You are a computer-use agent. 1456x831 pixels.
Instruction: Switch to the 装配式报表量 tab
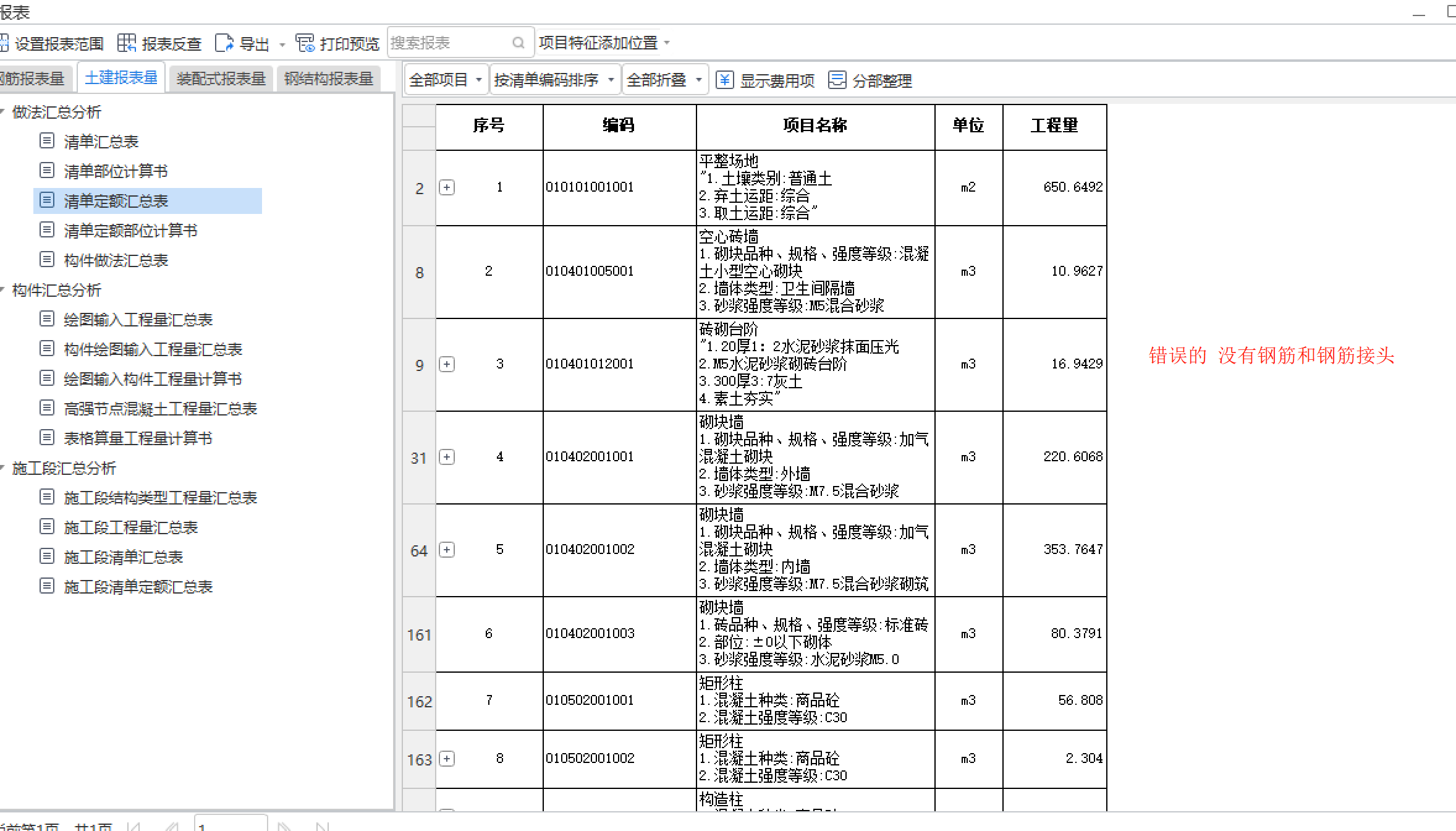(x=221, y=79)
